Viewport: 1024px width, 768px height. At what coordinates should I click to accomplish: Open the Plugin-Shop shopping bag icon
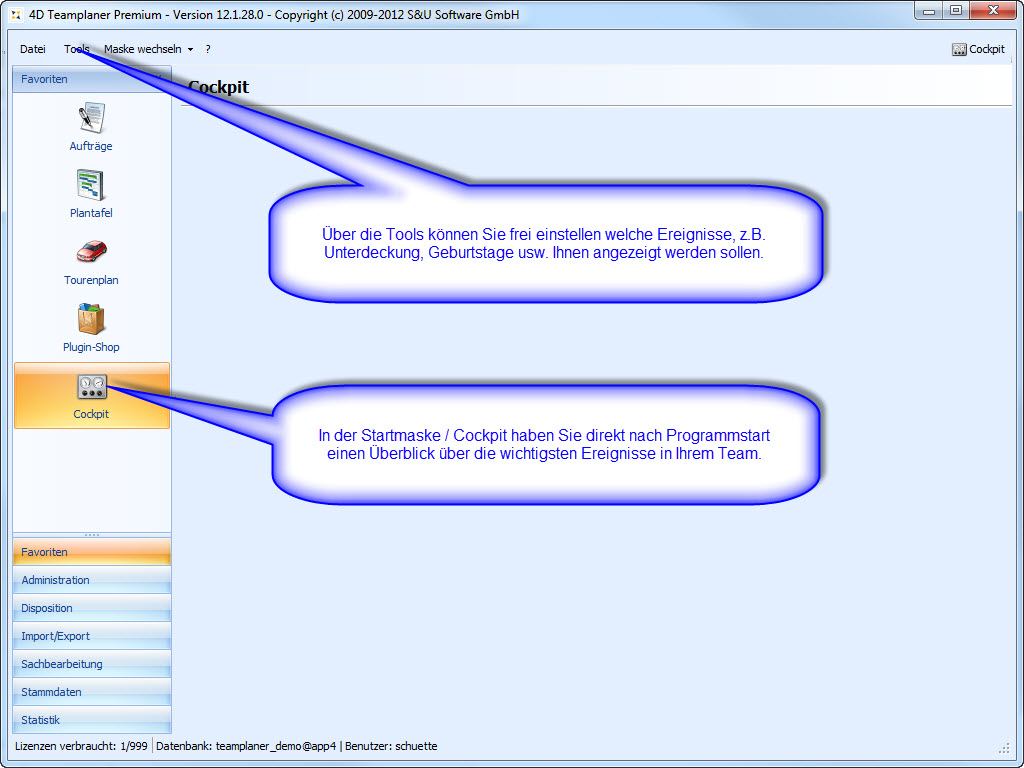tap(91, 319)
